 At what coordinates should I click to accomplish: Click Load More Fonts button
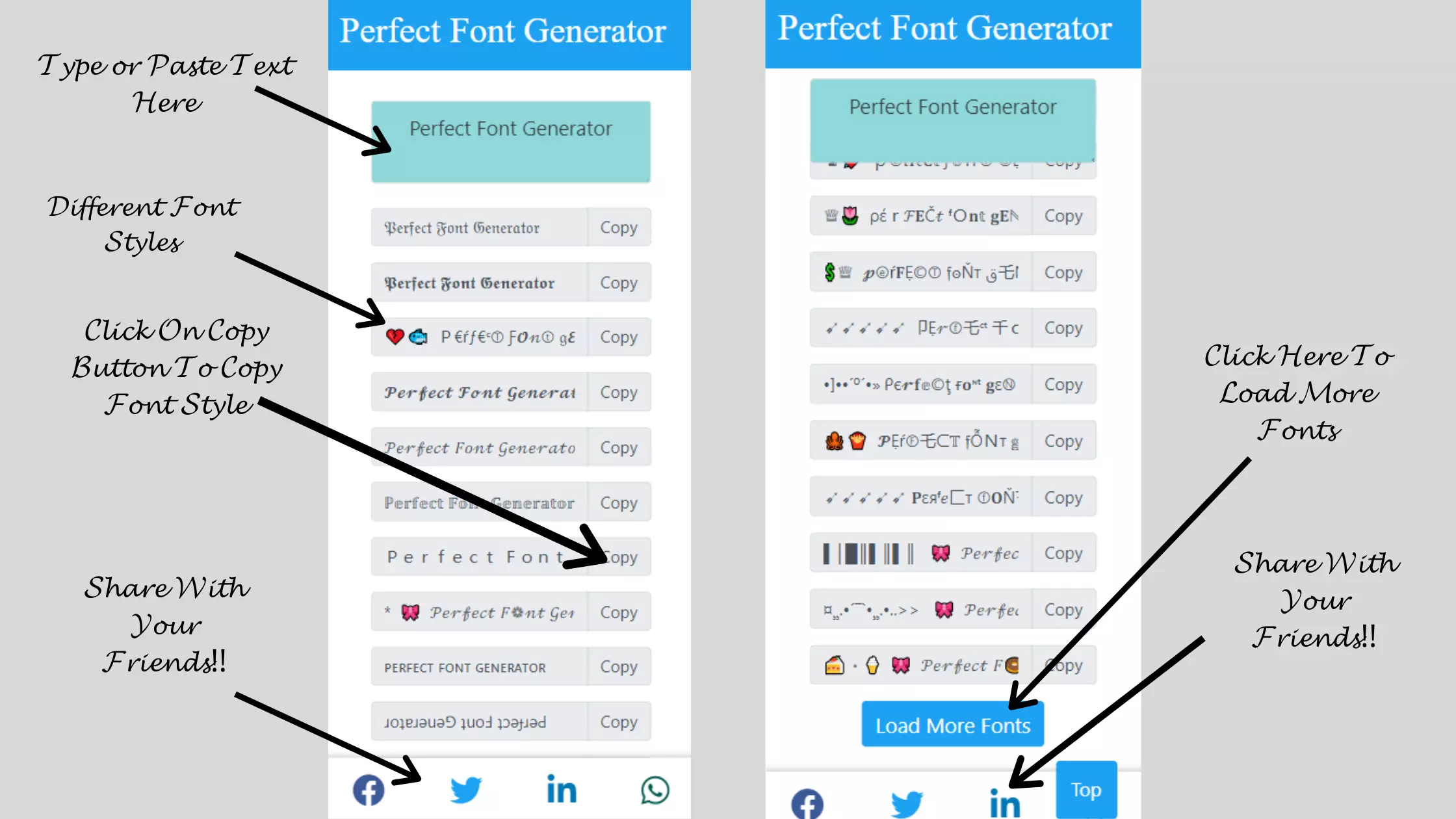pyautogui.click(x=952, y=725)
